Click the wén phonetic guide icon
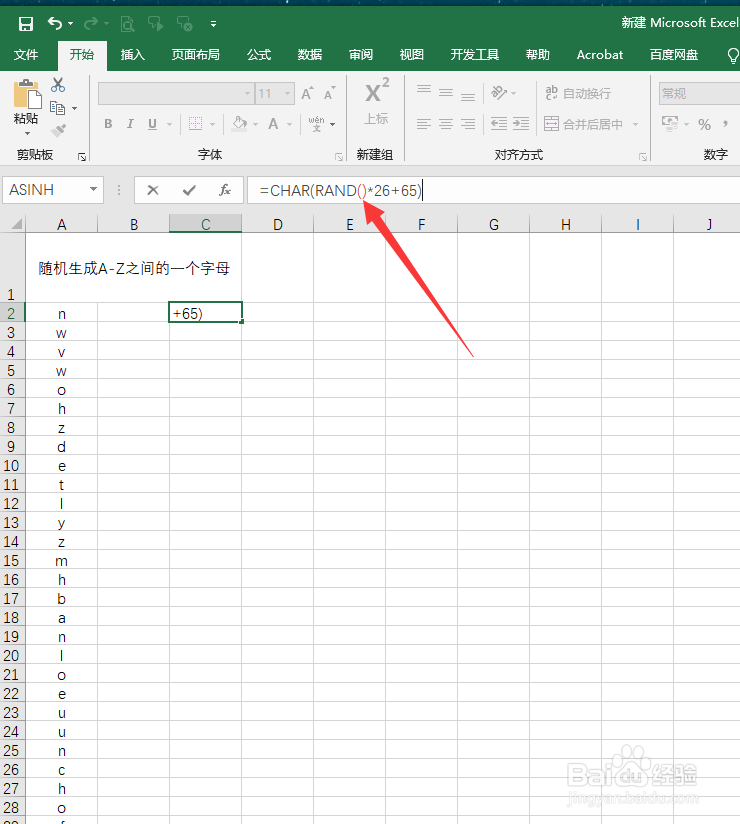This screenshot has width=740, height=824. [316, 124]
